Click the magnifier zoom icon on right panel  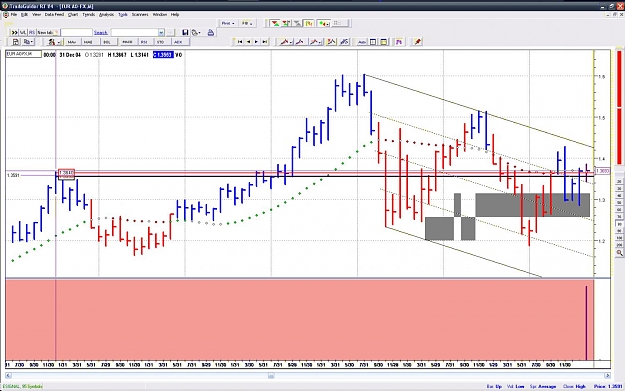pos(619,253)
